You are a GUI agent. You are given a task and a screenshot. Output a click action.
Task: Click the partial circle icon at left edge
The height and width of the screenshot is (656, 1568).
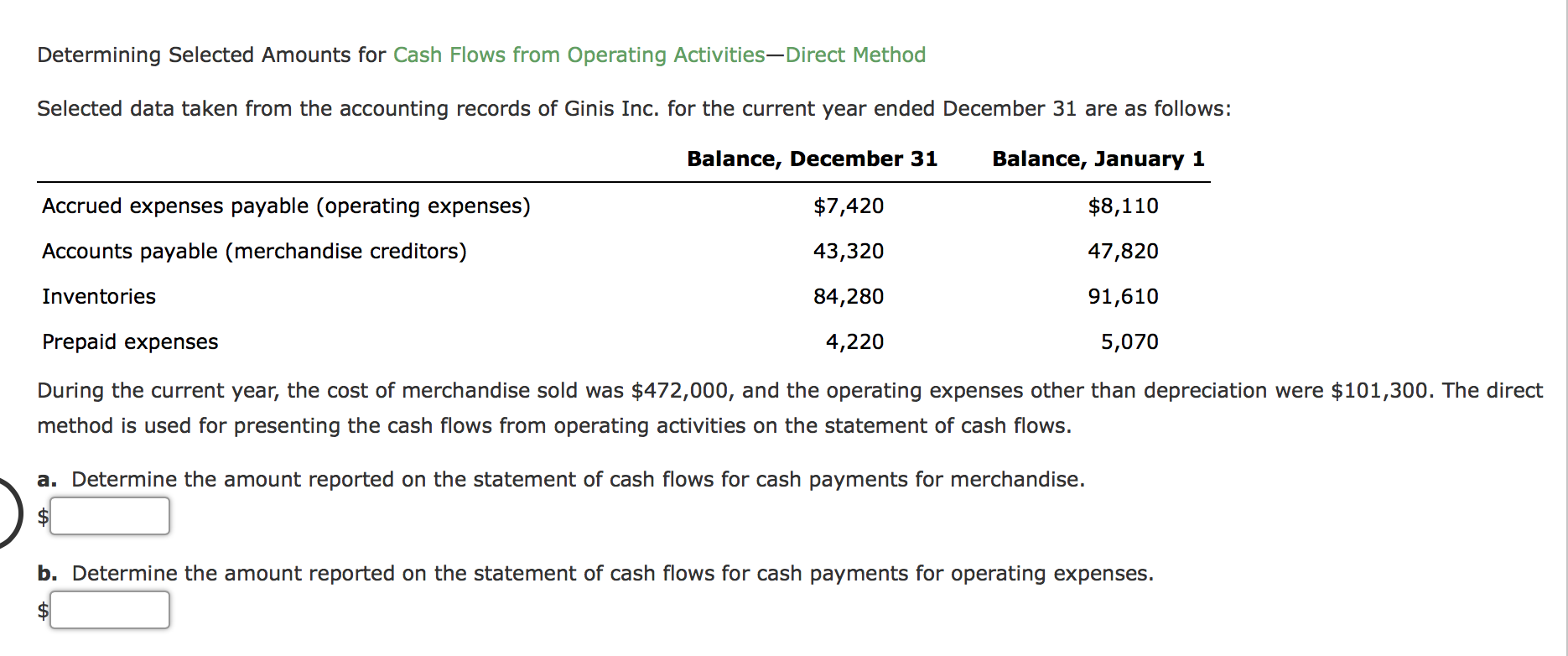pos(7,513)
